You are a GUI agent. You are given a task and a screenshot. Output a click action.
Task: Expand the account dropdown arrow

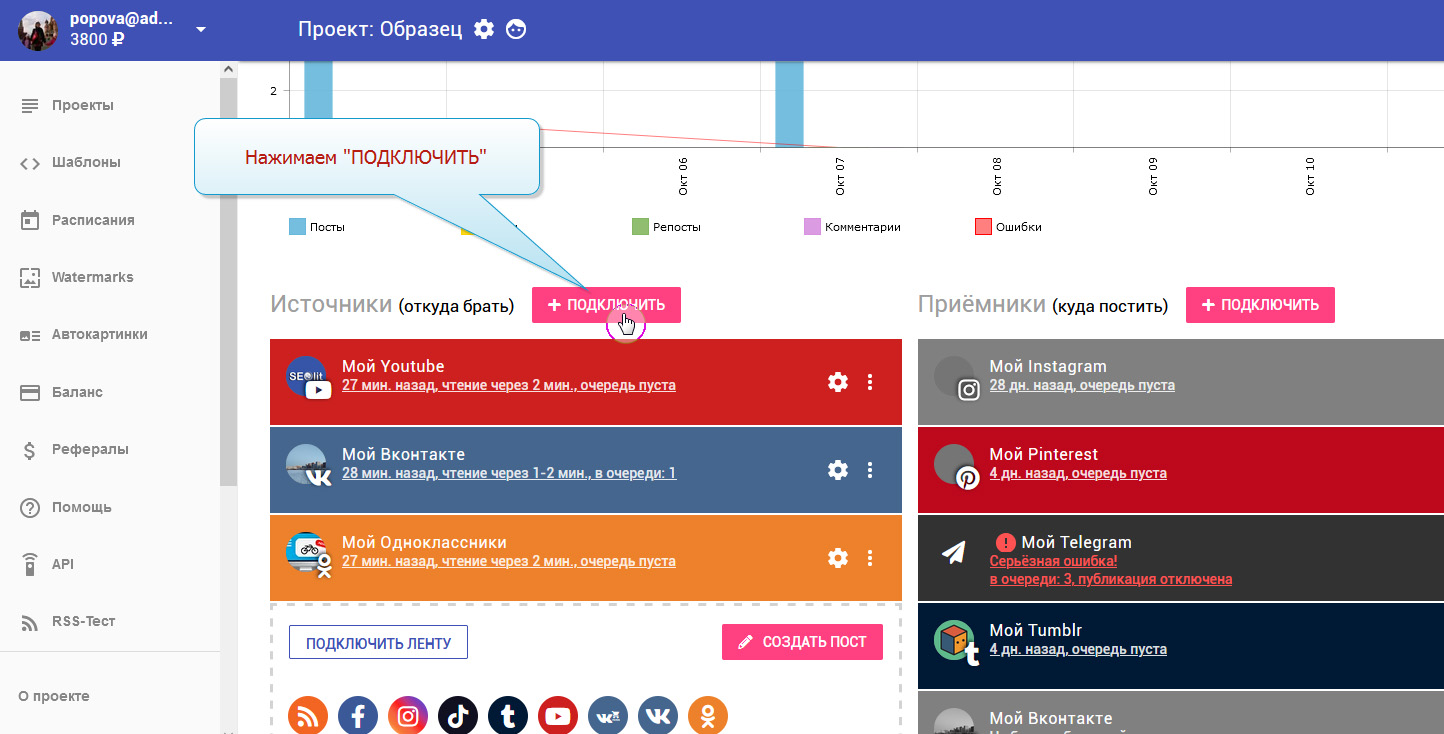[x=201, y=29]
